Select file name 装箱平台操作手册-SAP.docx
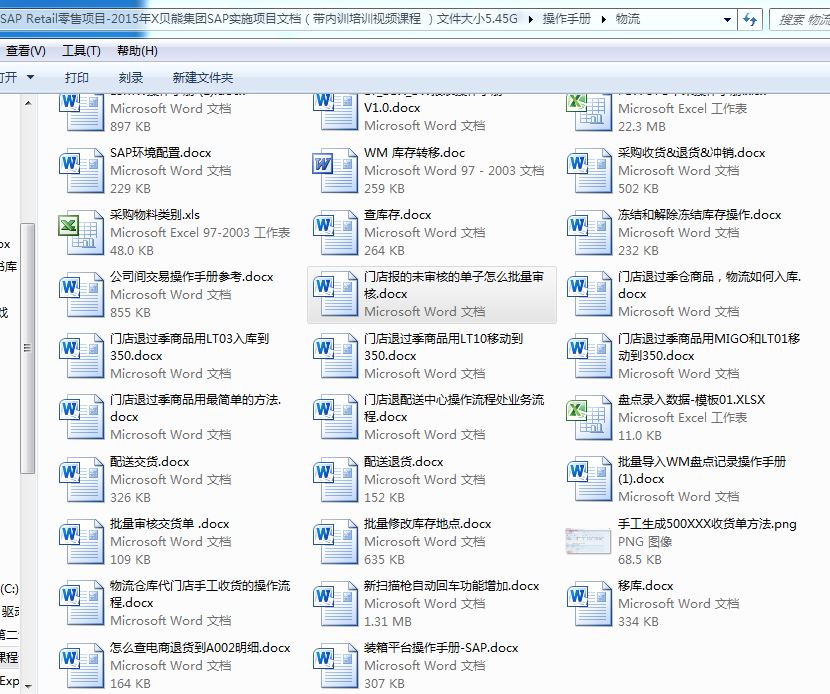 click(441, 648)
